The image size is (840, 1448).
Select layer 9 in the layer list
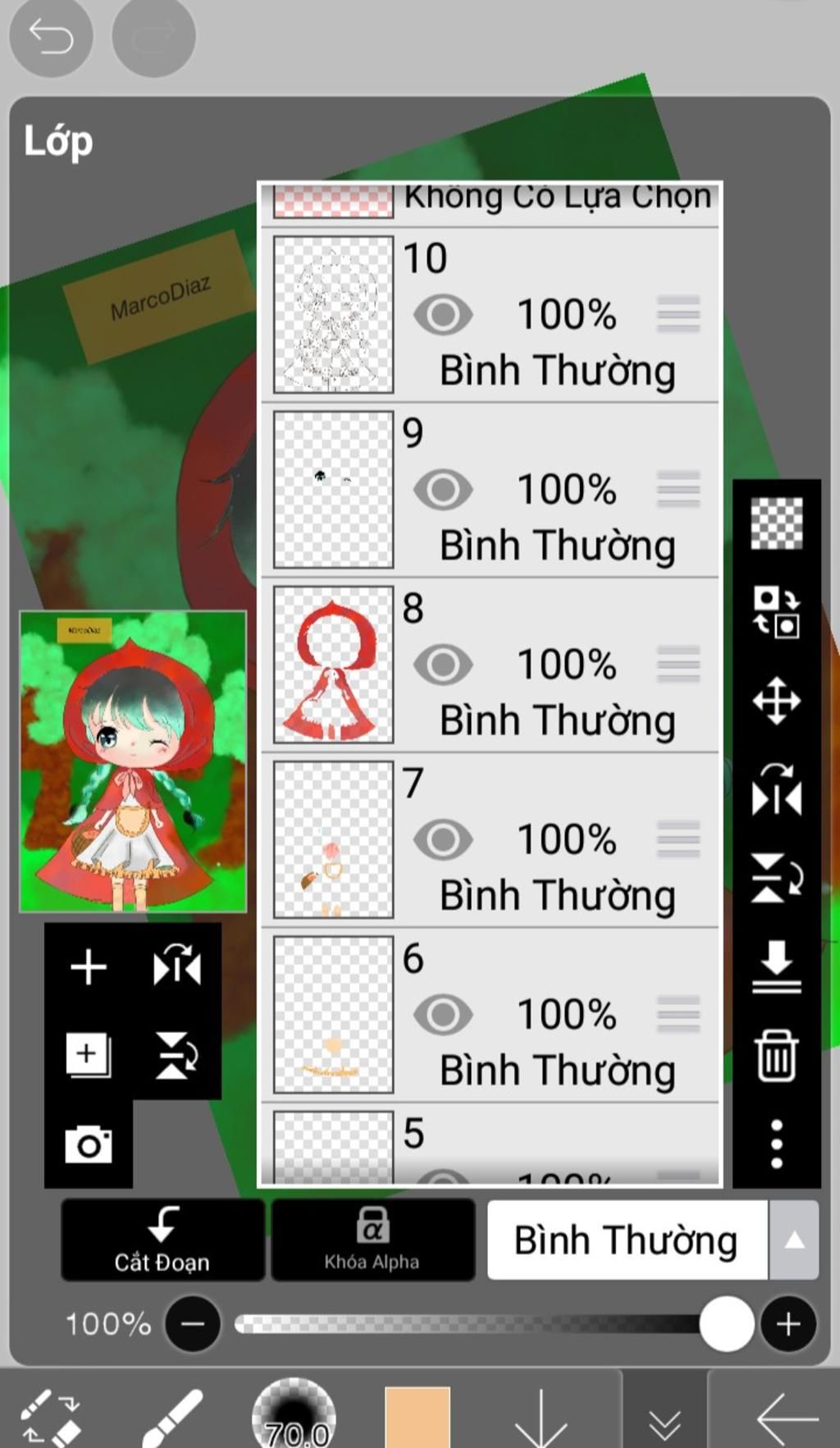490,490
